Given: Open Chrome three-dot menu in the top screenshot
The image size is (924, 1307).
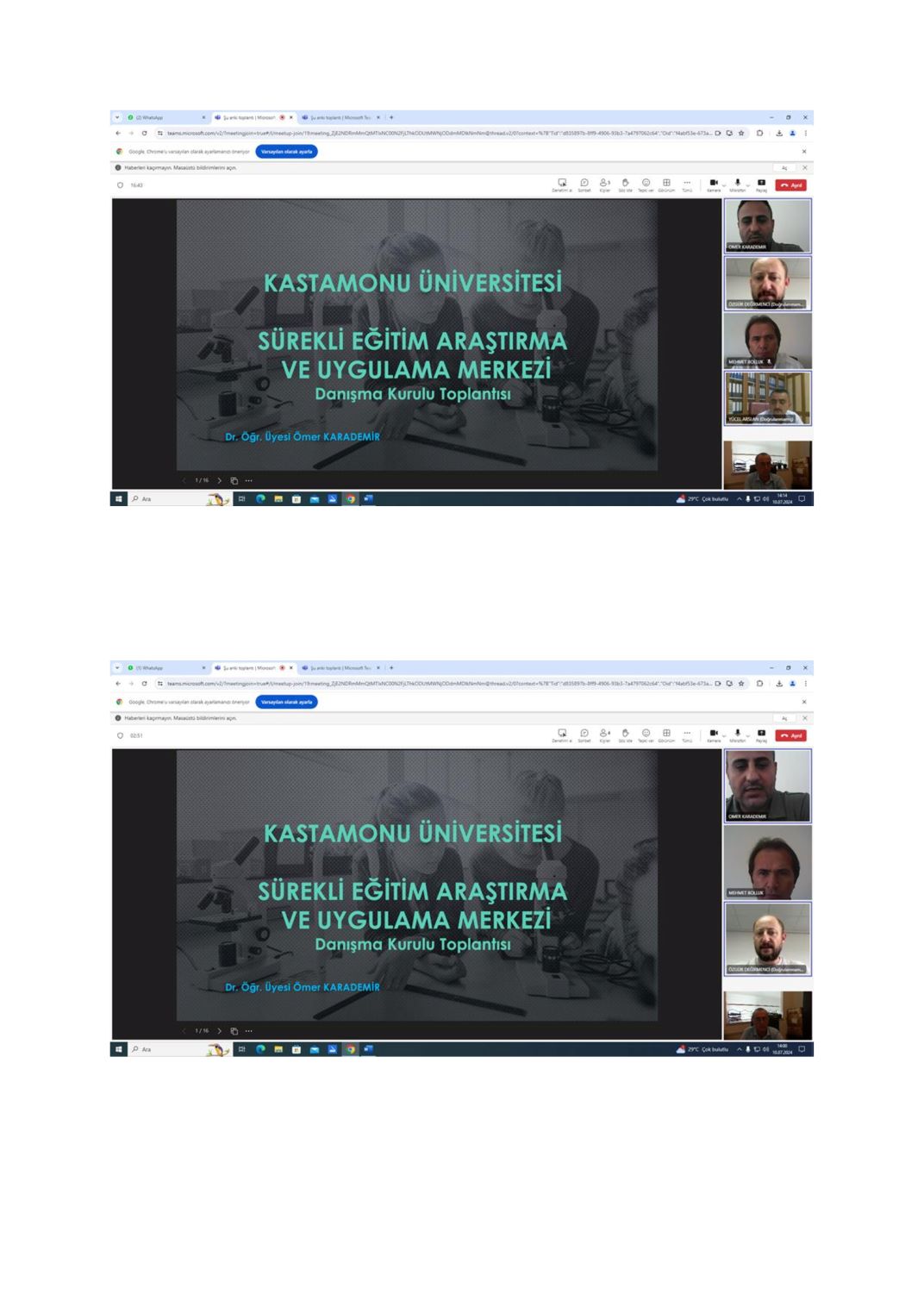Looking at the screenshot, I should point(806,133).
